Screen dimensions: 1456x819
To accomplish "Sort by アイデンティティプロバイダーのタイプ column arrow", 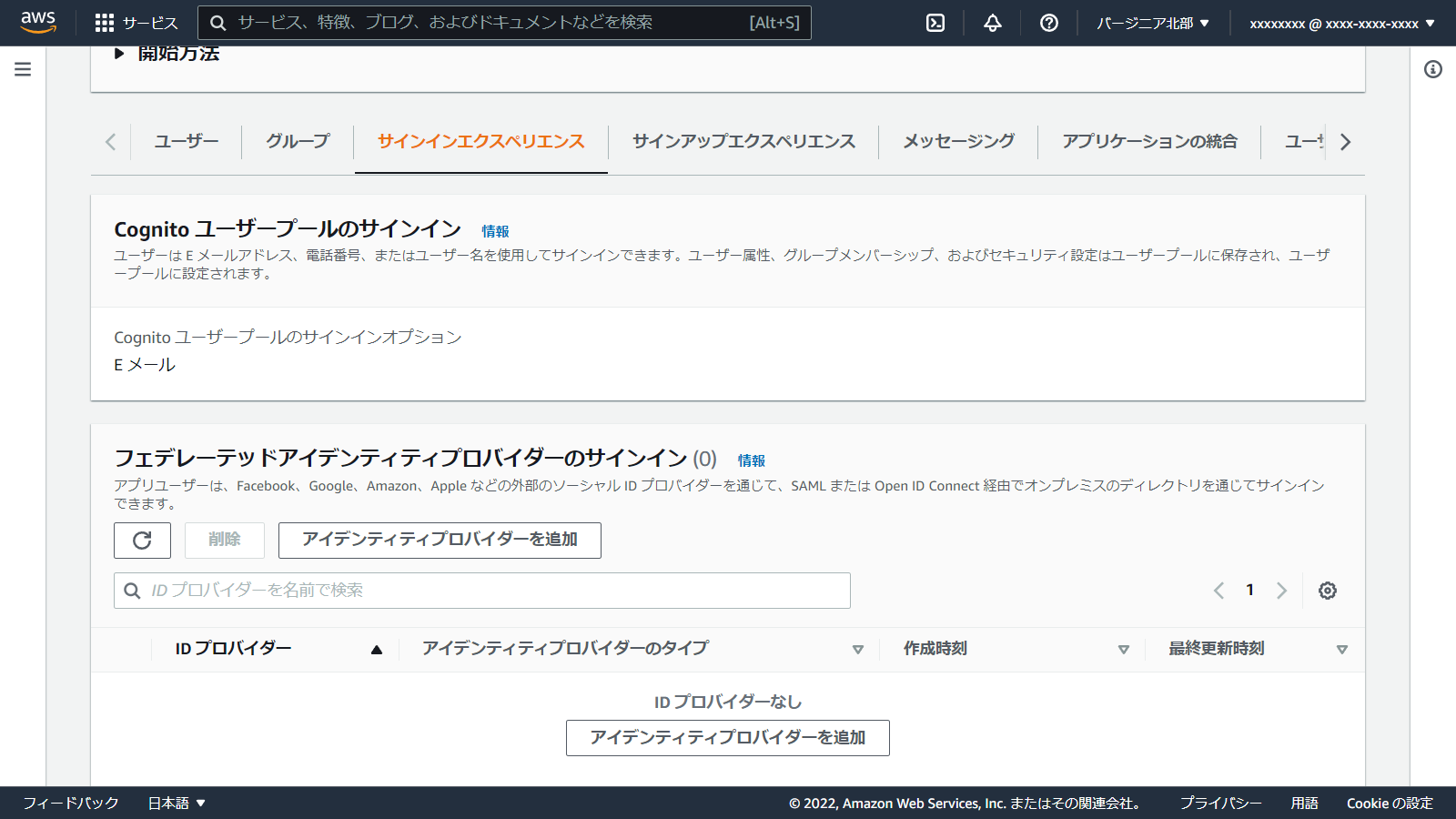I will [x=857, y=649].
